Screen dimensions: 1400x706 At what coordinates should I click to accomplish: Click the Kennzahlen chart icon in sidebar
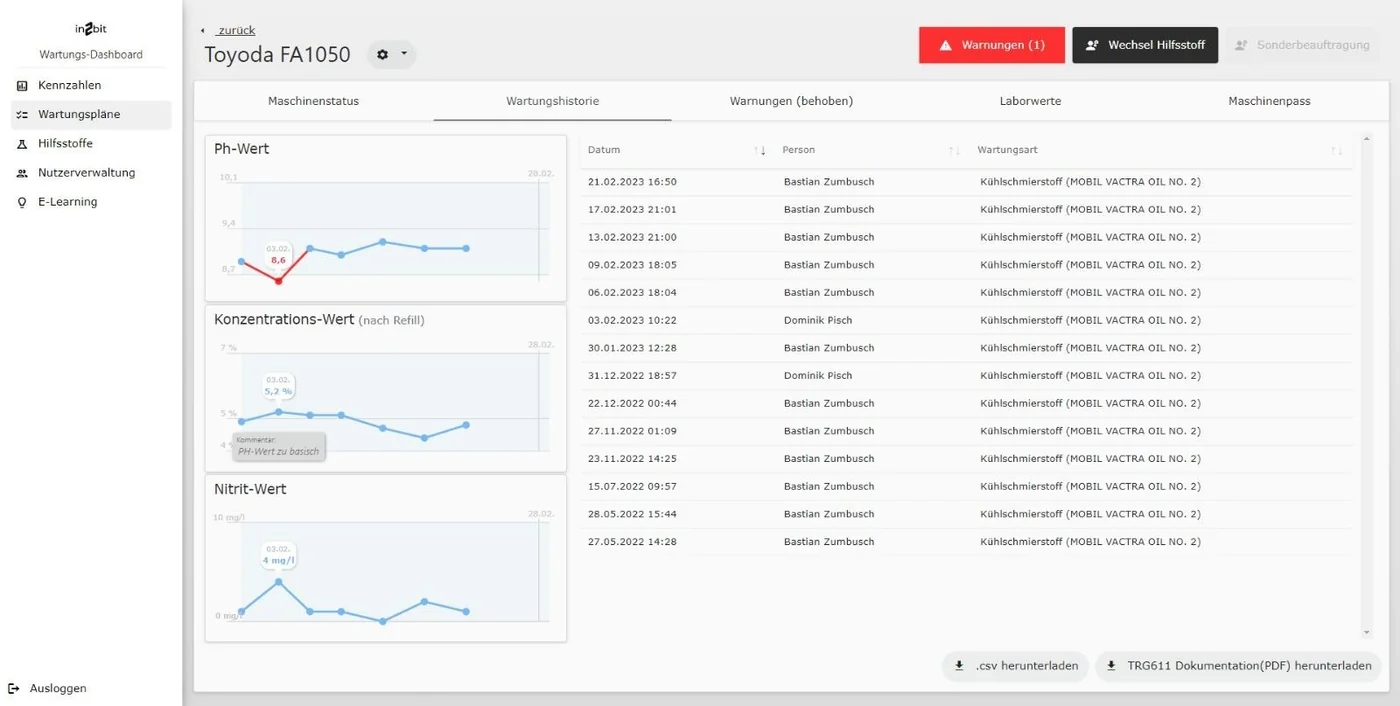point(22,86)
